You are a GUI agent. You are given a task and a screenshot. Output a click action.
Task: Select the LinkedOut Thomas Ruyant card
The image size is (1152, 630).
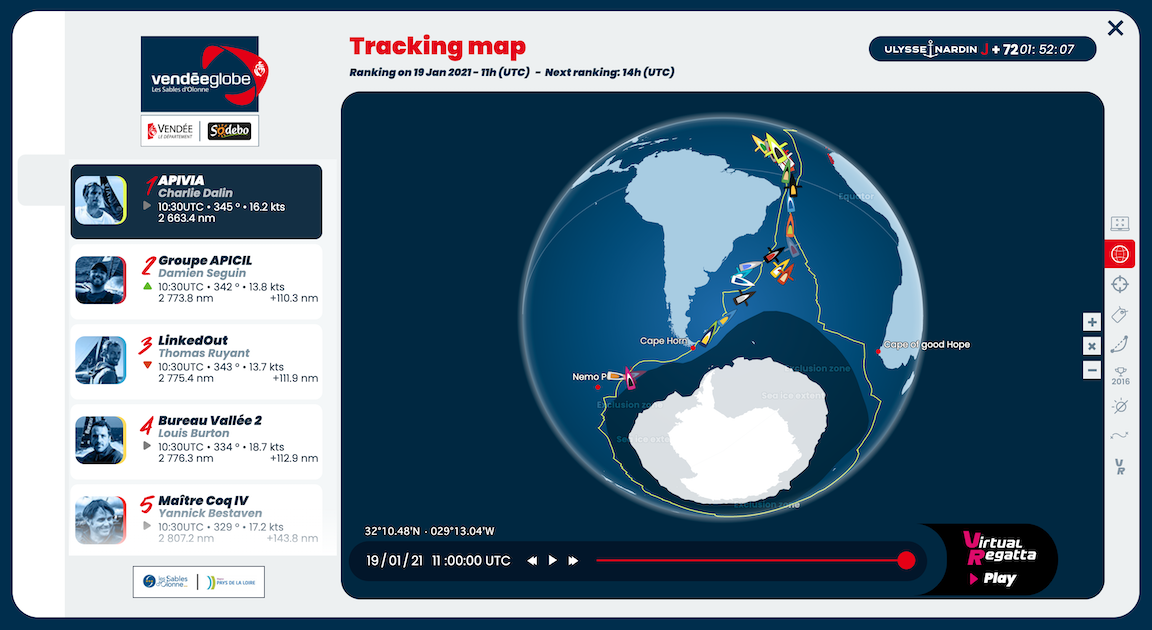click(196, 361)
